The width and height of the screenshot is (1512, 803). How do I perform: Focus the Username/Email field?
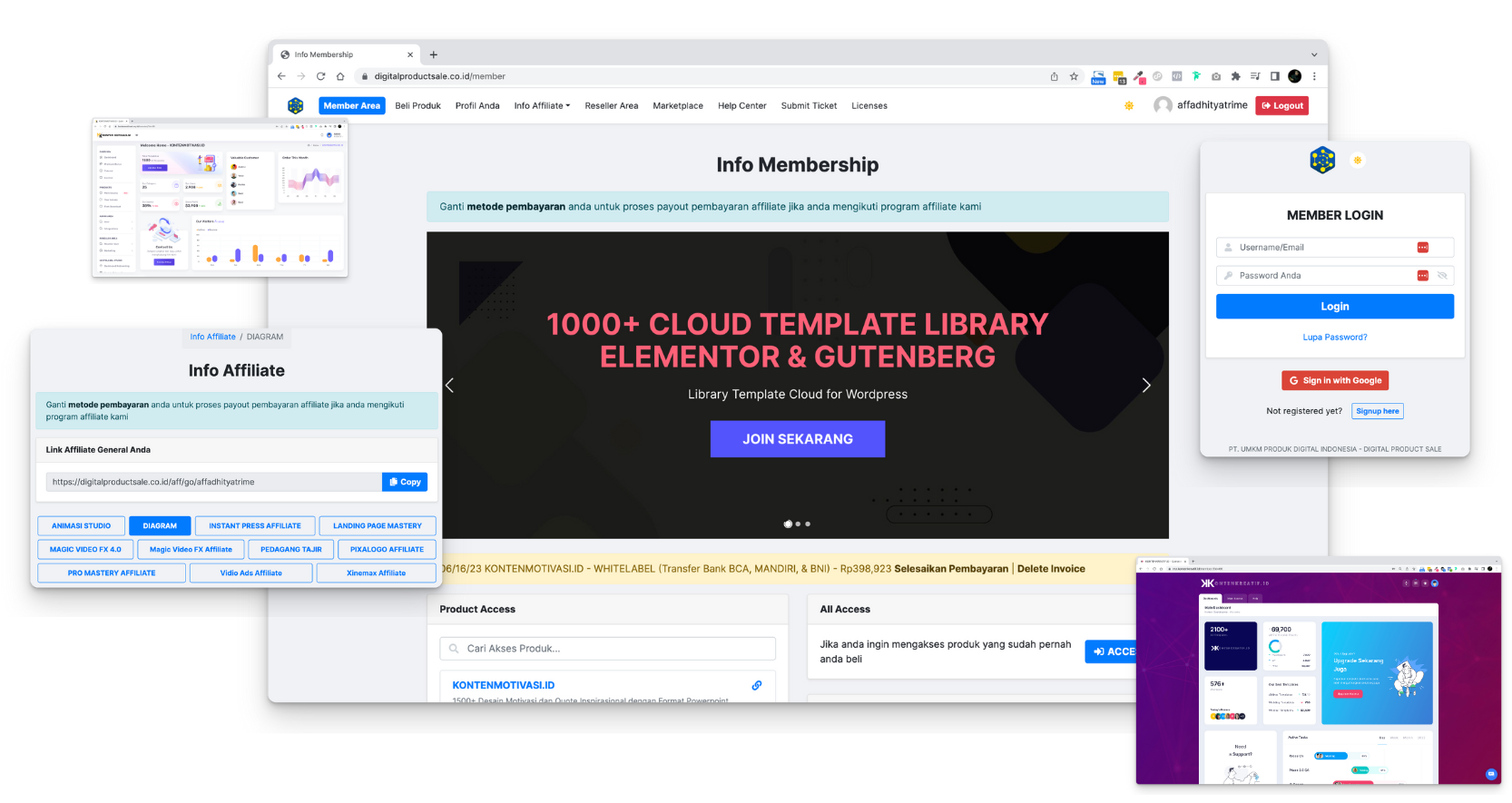[1334, 247]
